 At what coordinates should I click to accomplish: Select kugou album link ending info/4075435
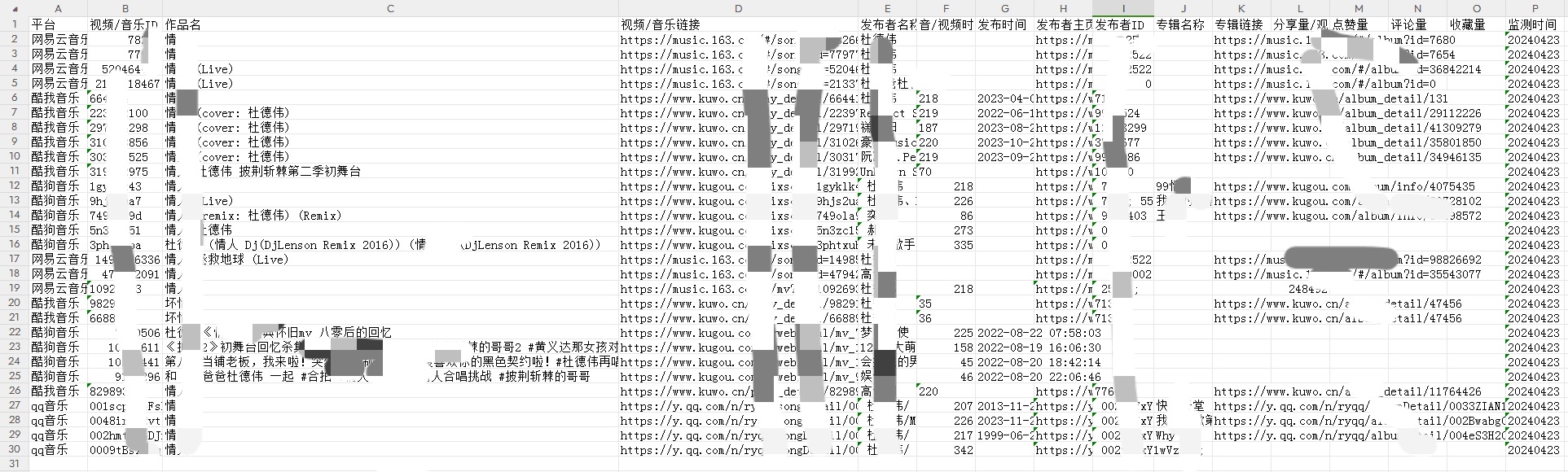point(1344,186)
